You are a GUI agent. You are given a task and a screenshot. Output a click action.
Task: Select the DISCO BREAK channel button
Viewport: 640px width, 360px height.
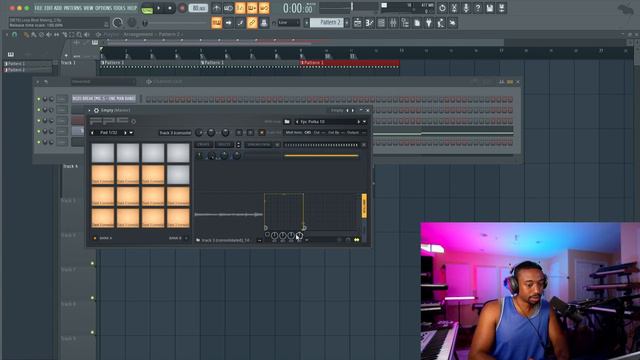click(x=104, y=99)
